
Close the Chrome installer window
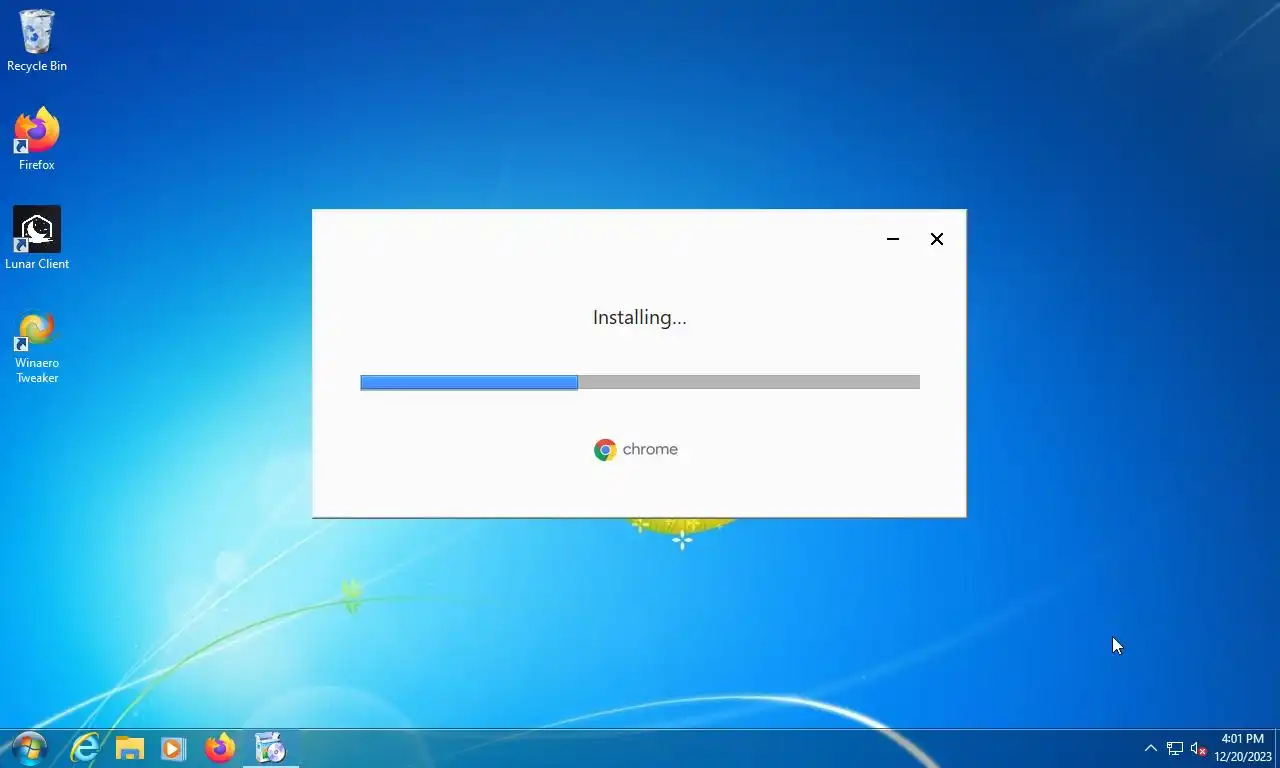pyautogui.click(x=937, y=239)
